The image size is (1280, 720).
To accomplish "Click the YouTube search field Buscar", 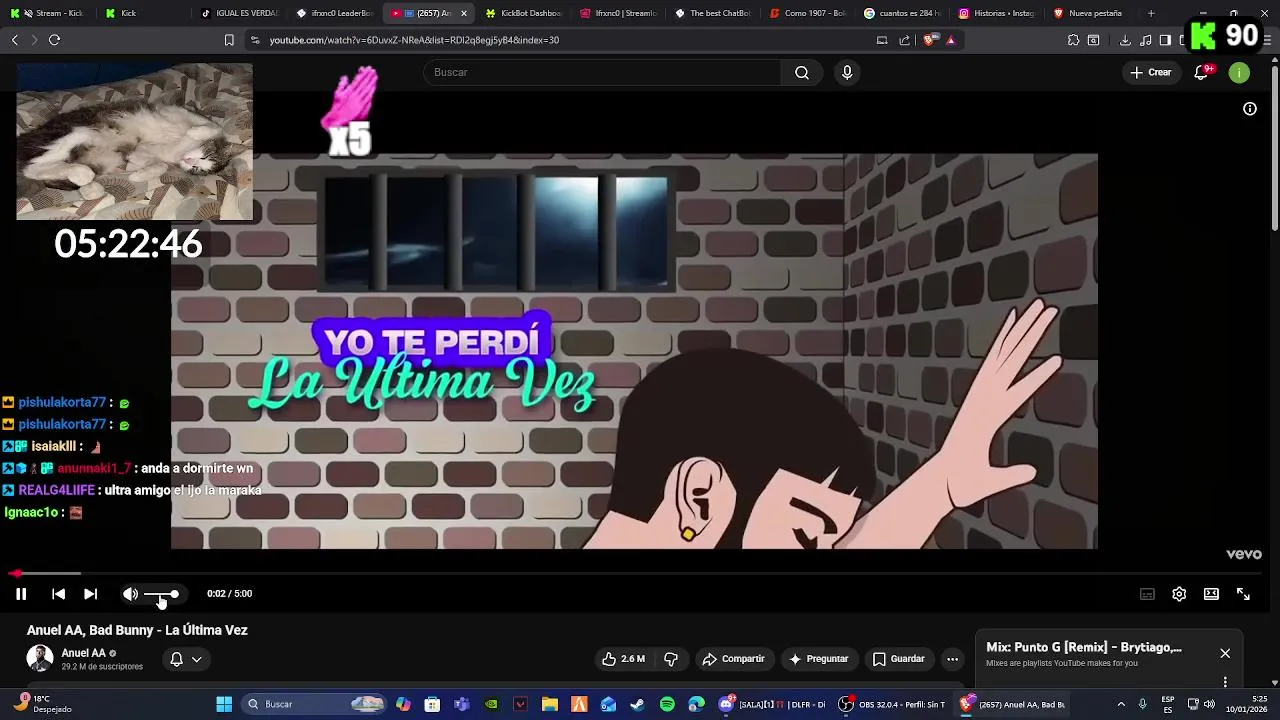I will coord(602,72).
